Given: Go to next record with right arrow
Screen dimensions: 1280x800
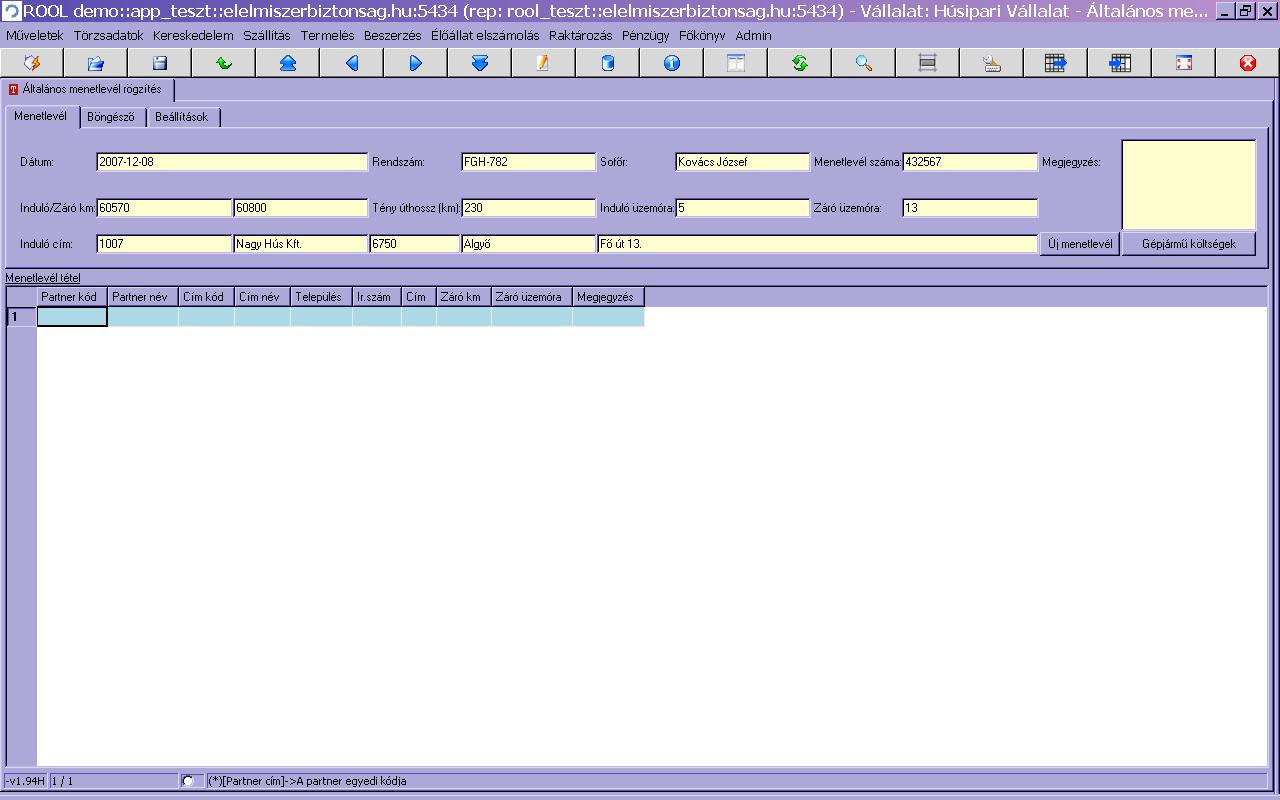Looking at the screenshot, I should pyautogui.click(x=416, y=63).
